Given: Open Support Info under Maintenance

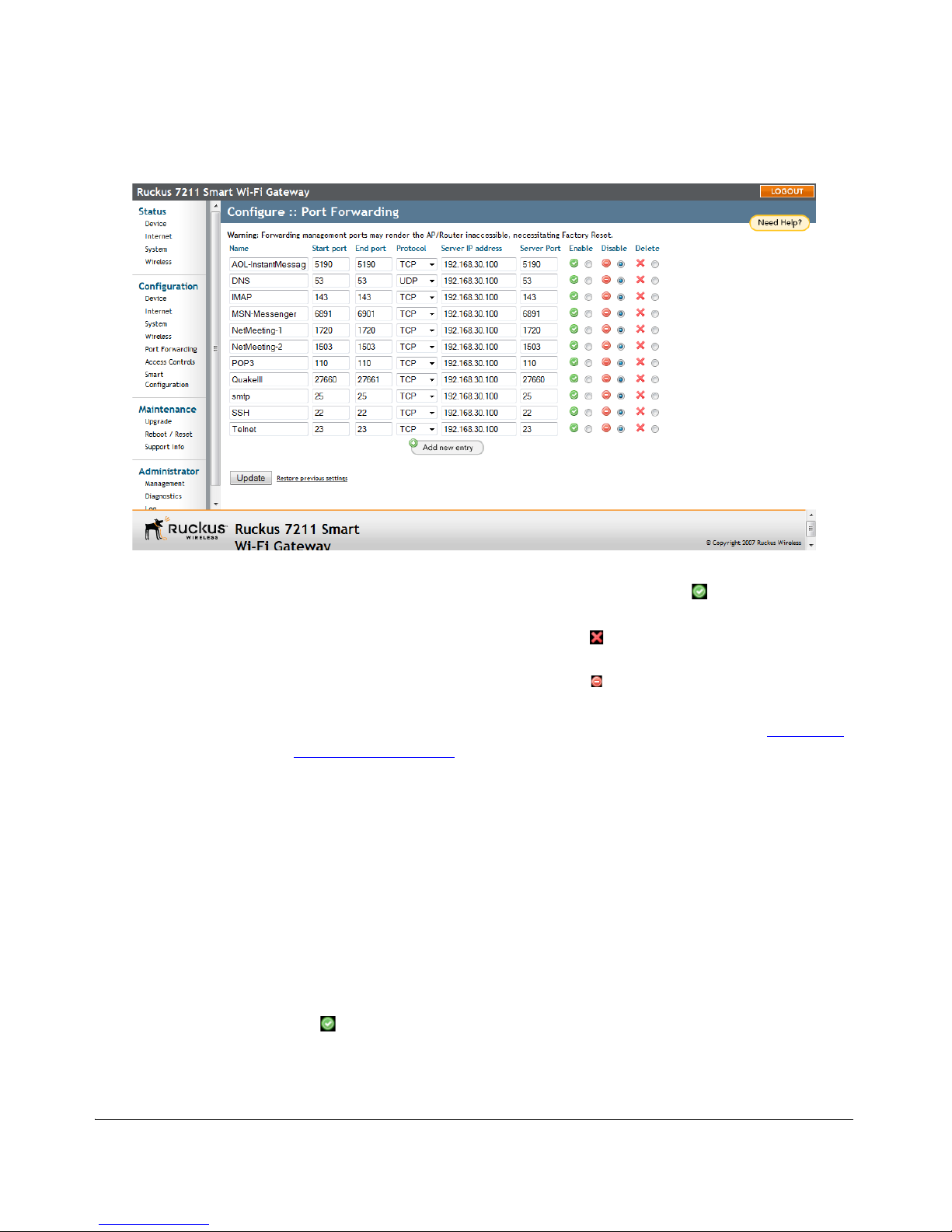Looking at the screenshot, I should pos(165,447).
